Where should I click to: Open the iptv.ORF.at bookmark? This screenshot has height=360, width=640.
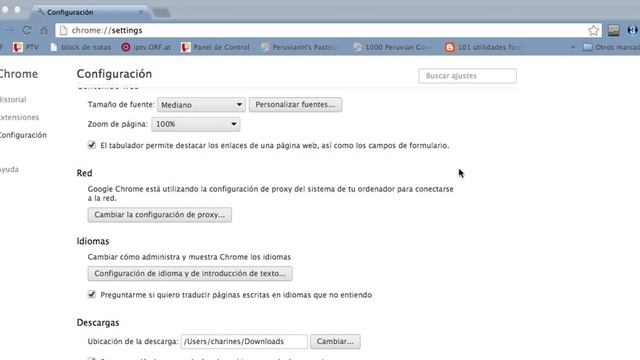146,47
